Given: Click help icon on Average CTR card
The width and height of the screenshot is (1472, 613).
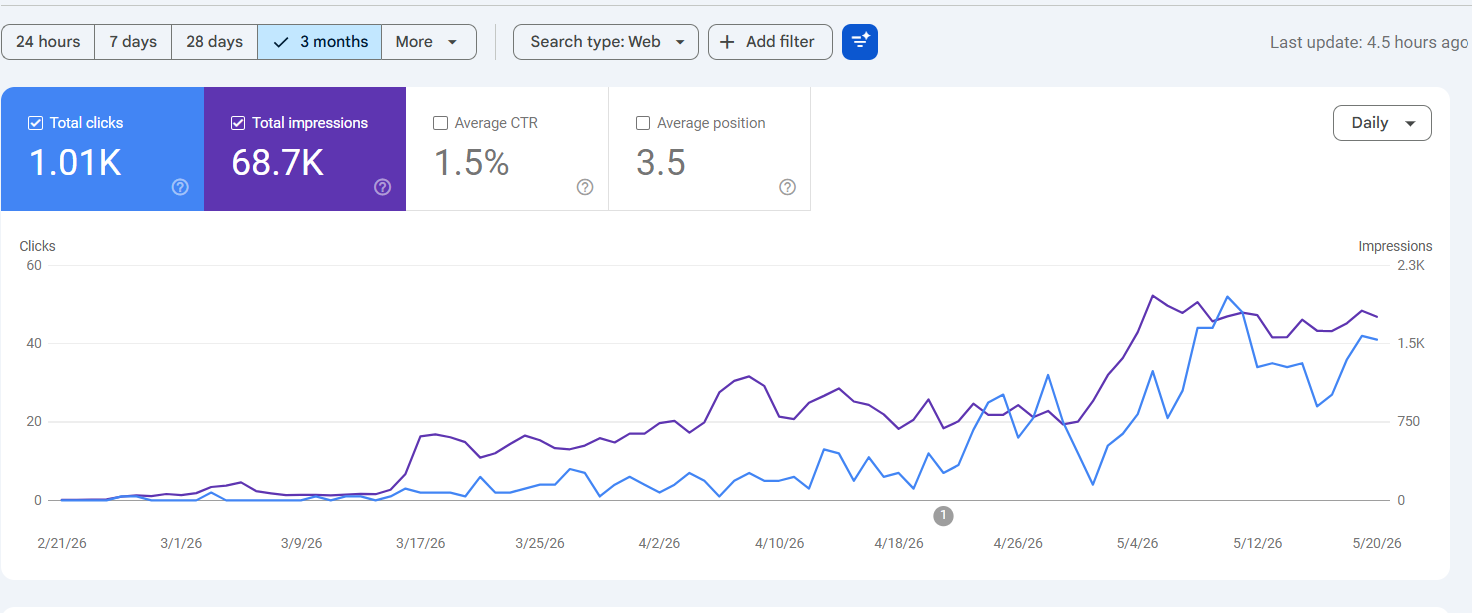Looking at the screenshot, I should [x=585, y=187].
